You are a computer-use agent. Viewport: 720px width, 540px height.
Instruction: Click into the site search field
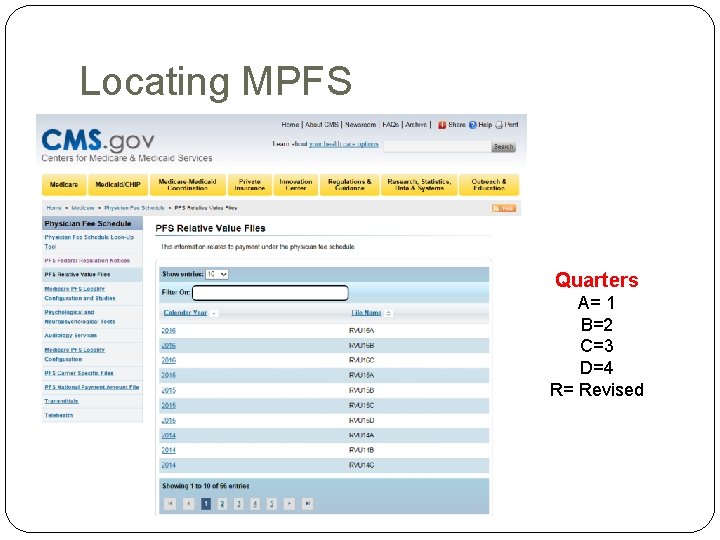(x=437, y=146)
